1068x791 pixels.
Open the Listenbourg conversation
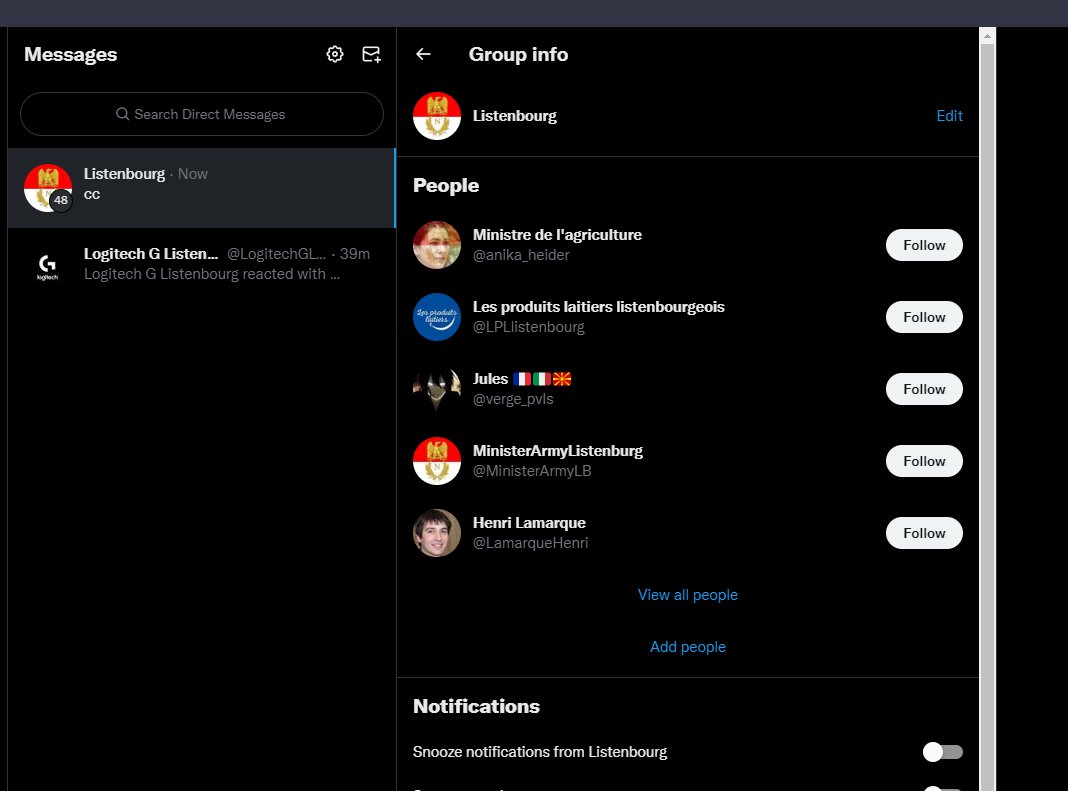pyautogui.click(x=202, y=188)
